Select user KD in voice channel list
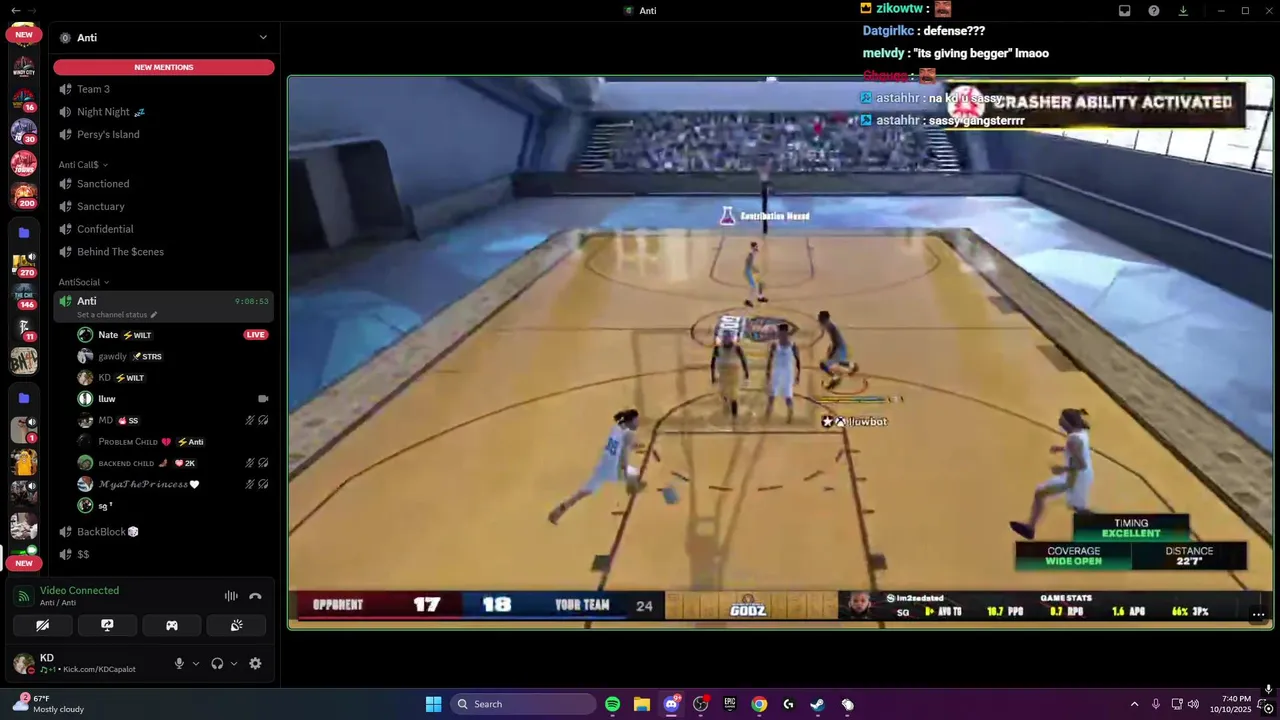 tap(172, 378)
